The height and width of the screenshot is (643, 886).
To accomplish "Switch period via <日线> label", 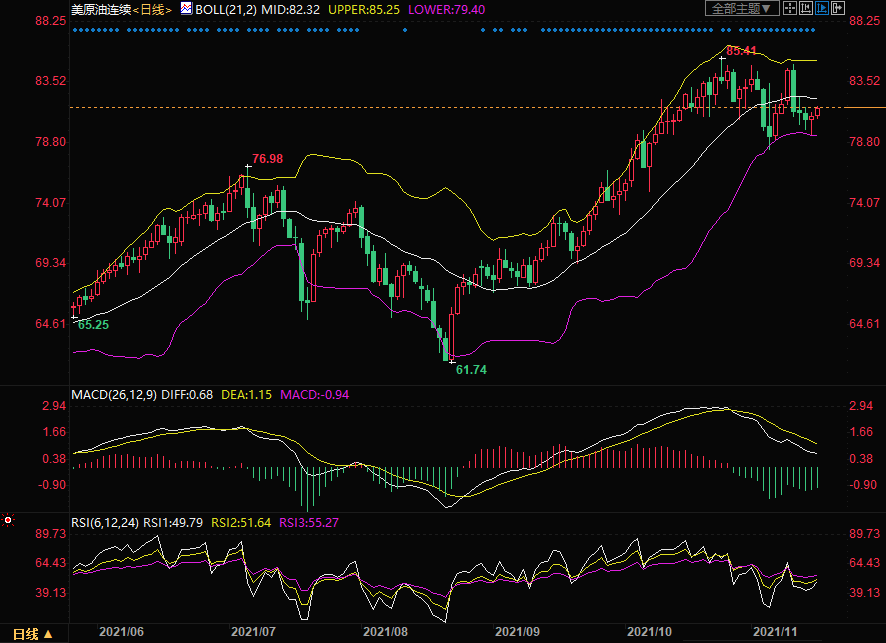I will [x=152, y=9].
